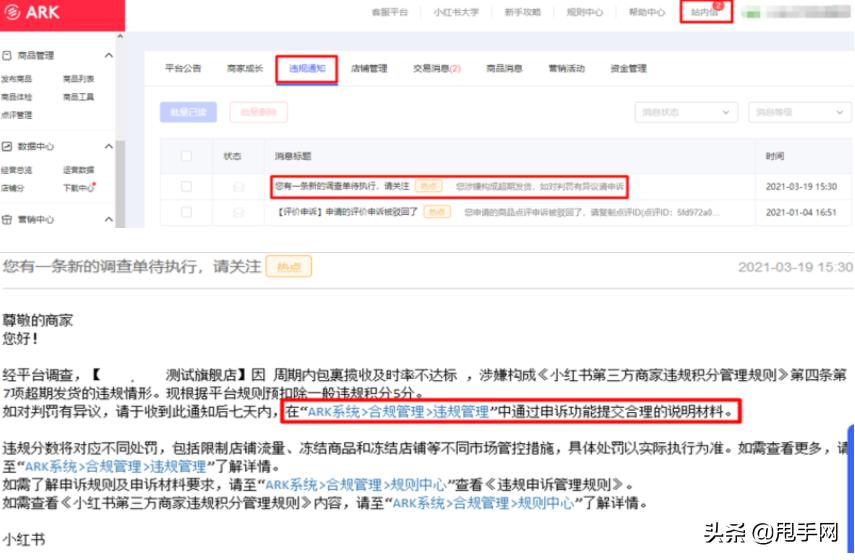Click the sidebar vertical scrollbar thumb
This screenshot has width=855, height=560.
point(121,183)
